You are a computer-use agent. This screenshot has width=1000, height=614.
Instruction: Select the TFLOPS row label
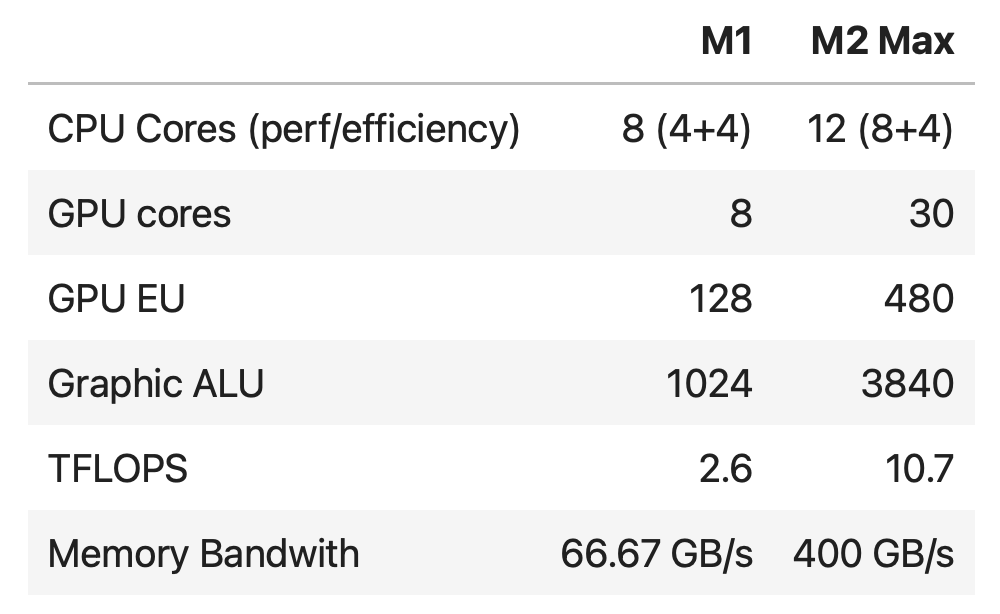[117, 469]
